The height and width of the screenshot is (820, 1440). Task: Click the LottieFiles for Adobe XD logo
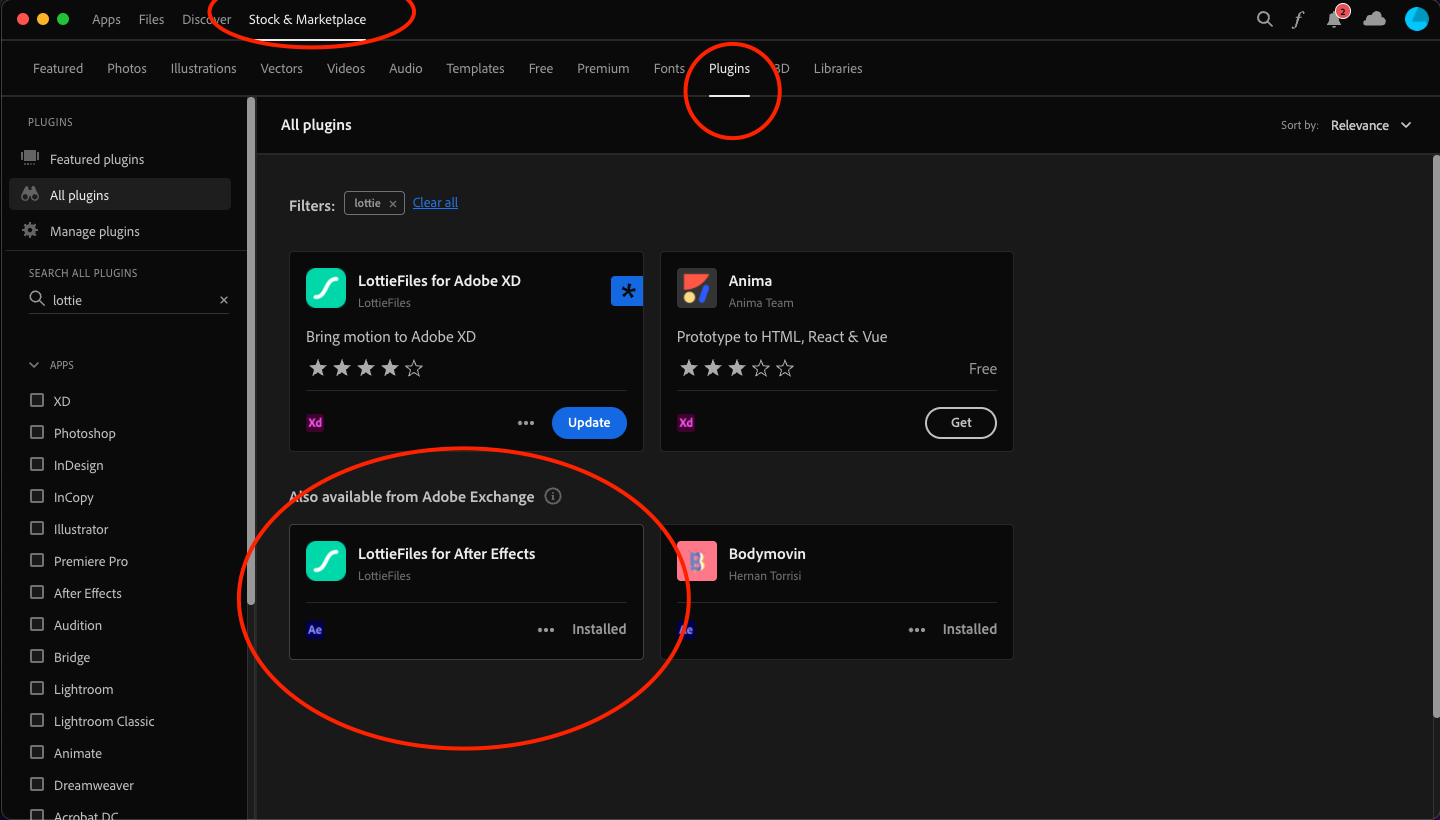pyautogui.click(x=326, y=288)
